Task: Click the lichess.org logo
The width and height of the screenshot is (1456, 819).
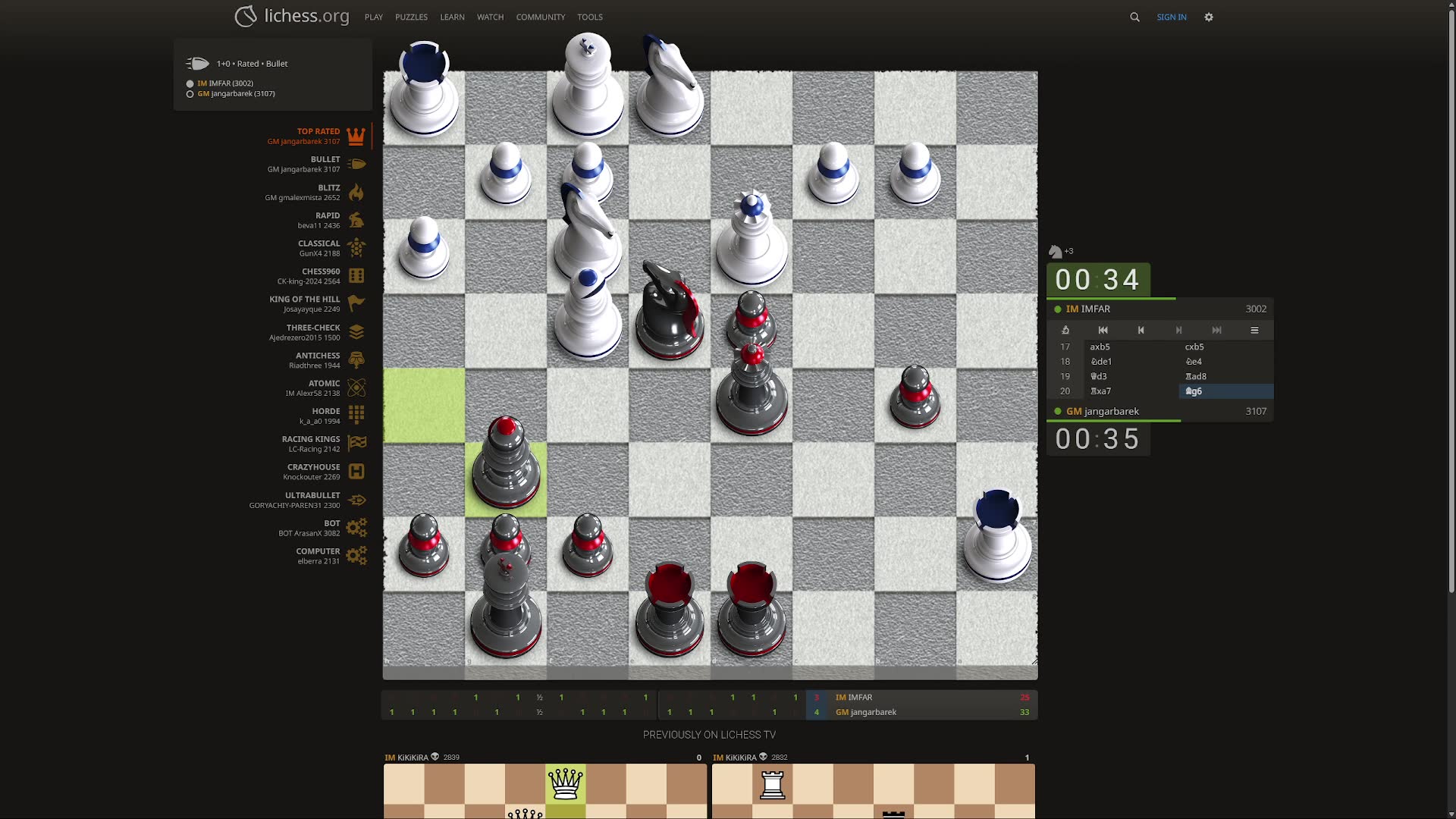Action: click(292, 16)
